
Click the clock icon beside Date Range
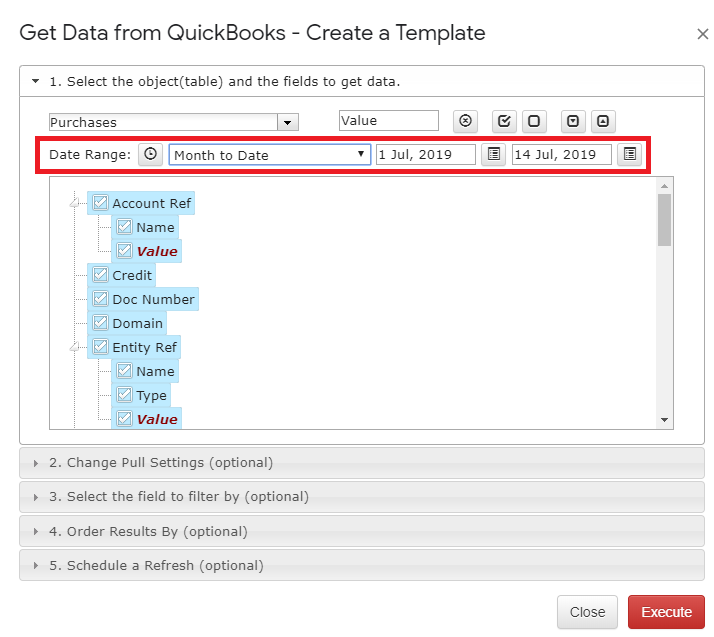151,154
